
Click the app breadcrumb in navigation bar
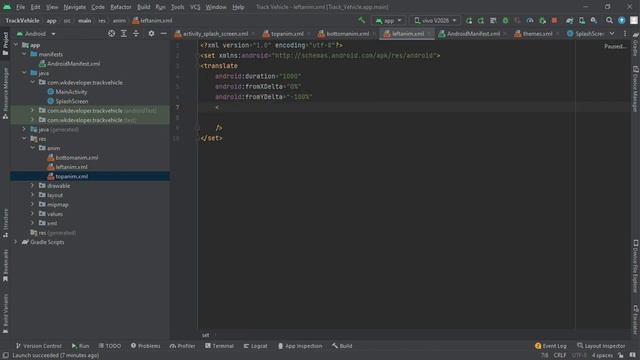(x=51, y=20)
